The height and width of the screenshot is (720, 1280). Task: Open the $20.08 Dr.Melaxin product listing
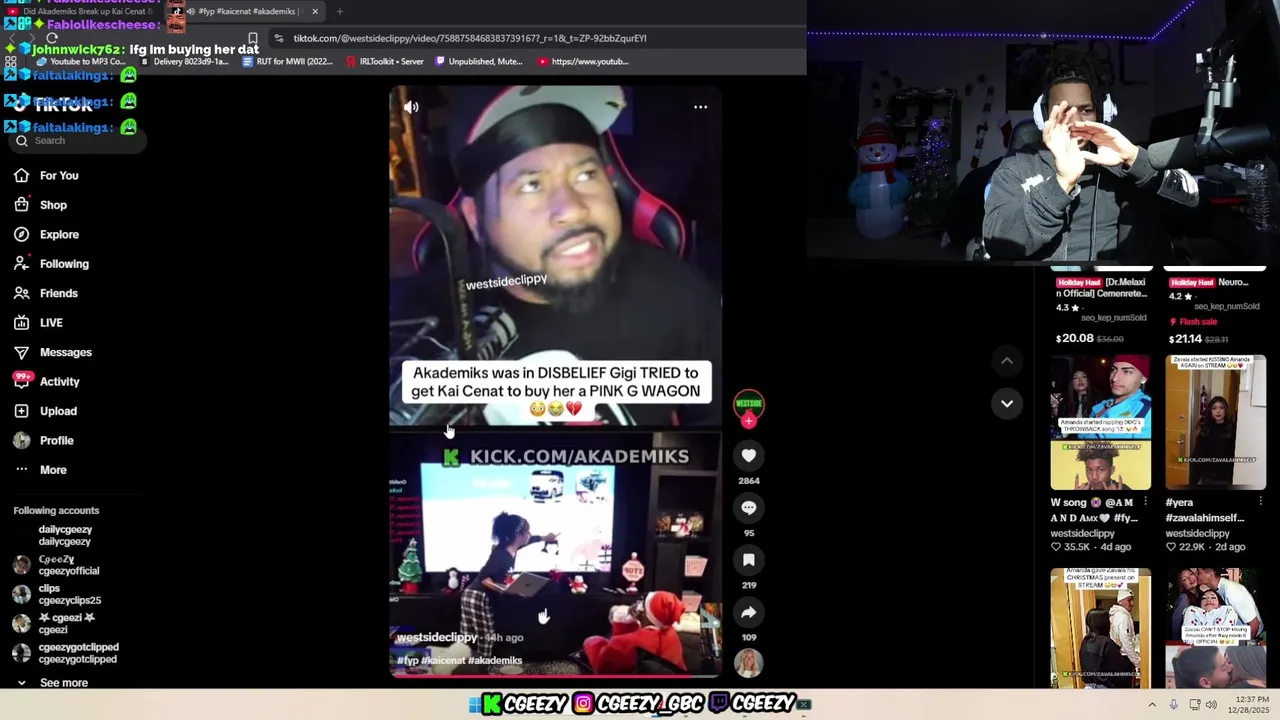(1101, 308)
